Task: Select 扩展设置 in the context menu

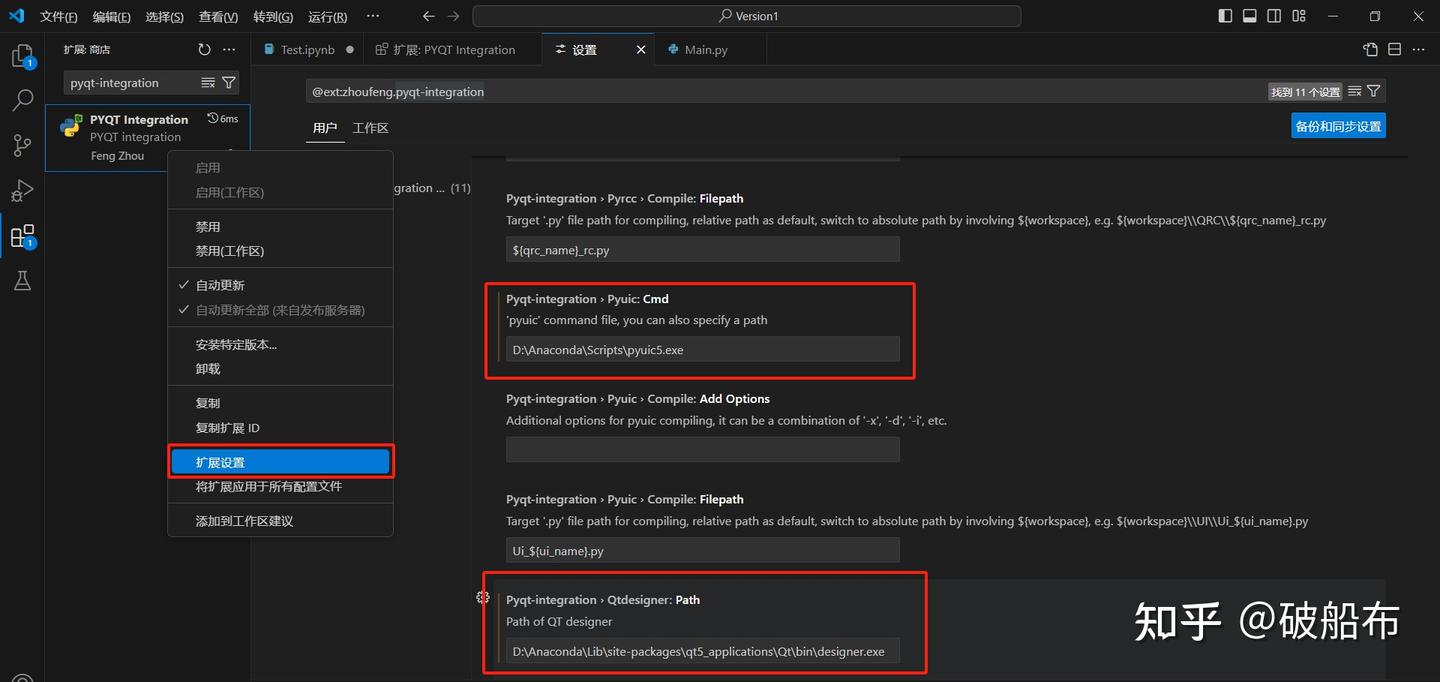Action: [280, 462]
